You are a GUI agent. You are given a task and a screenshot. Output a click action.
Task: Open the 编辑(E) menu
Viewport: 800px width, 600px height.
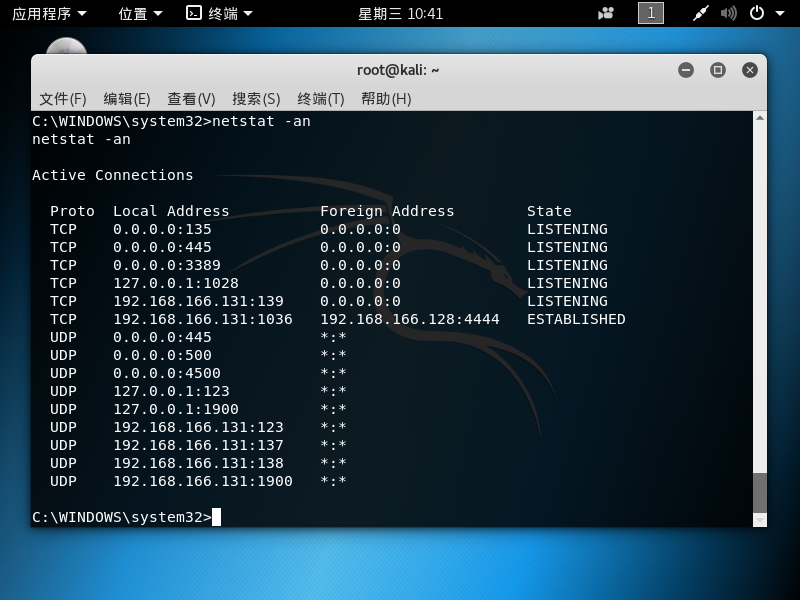127,98
